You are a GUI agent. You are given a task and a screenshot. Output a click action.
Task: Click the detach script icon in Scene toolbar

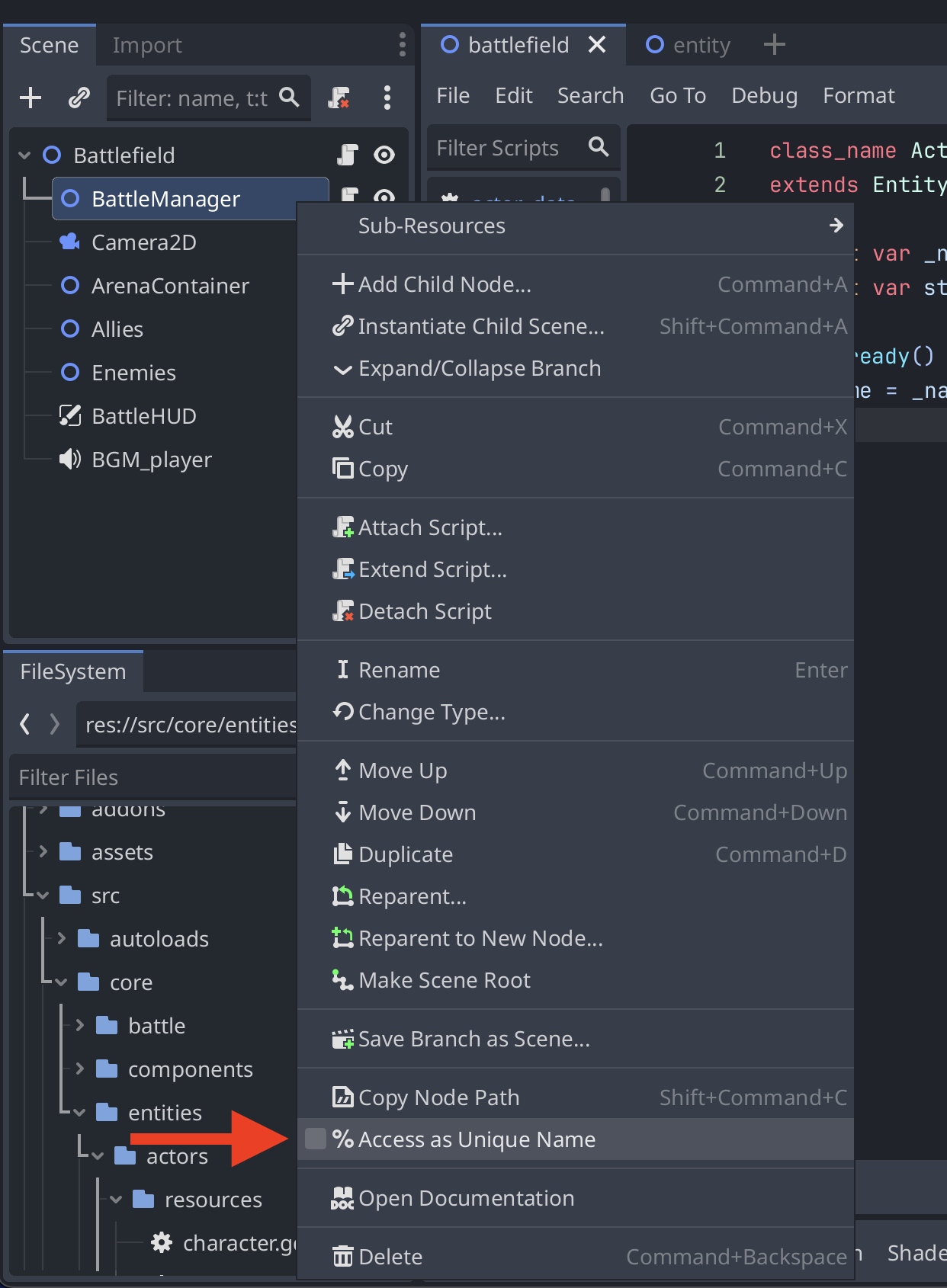pyautogui.click(x=339, y=98)
